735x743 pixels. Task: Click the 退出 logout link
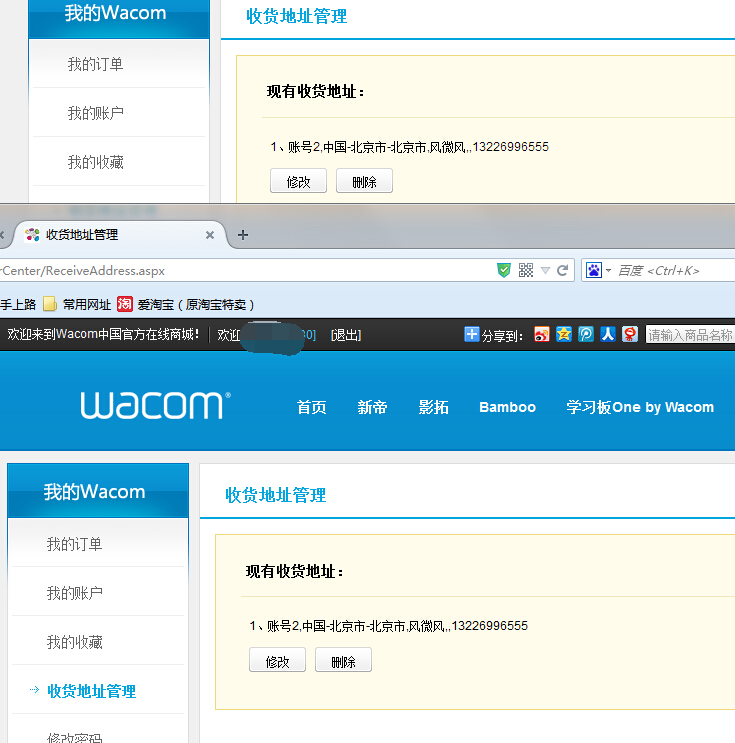[x=346, y=335]
